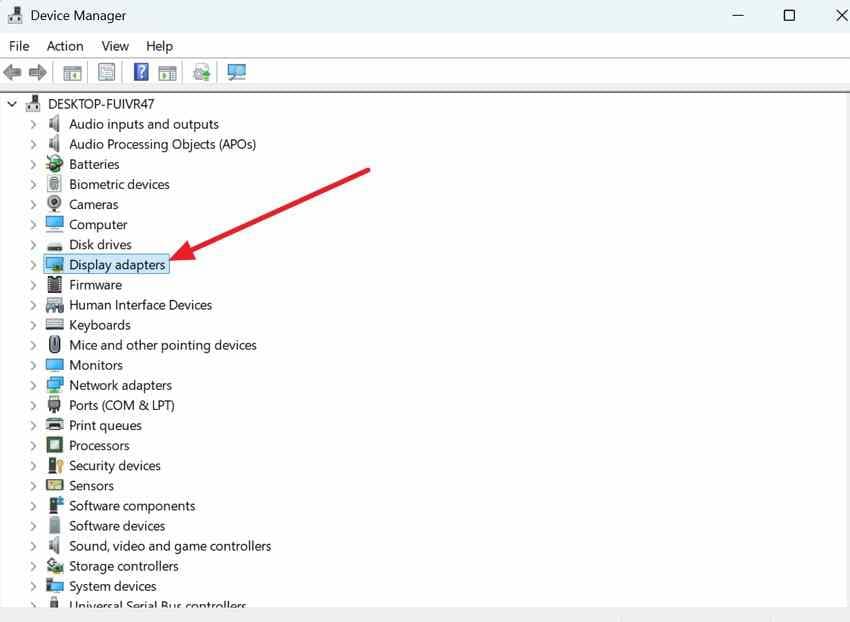This screenshot has height=622, width=850.
Task: Select the Batteries label
Action: point(94,164)
